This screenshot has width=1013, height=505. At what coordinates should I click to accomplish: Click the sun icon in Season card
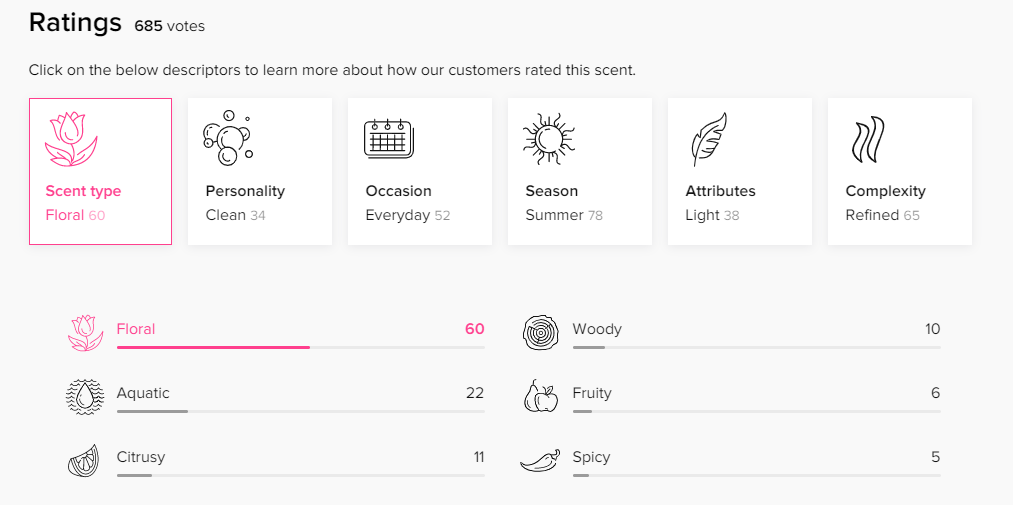click(548, 139)
